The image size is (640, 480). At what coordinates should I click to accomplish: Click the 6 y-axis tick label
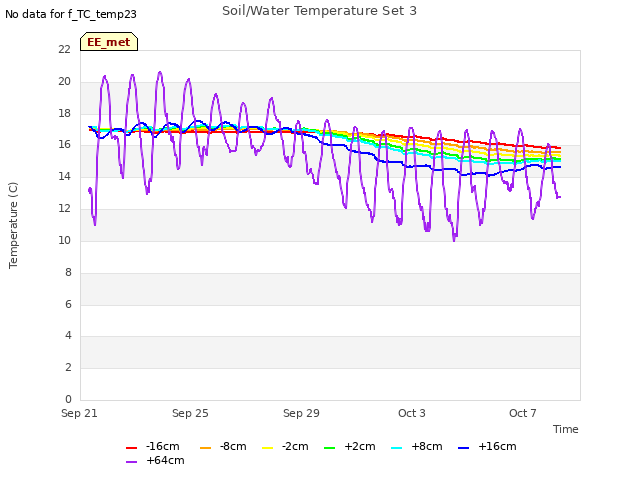pyautogui.click(x=68, y=304)
